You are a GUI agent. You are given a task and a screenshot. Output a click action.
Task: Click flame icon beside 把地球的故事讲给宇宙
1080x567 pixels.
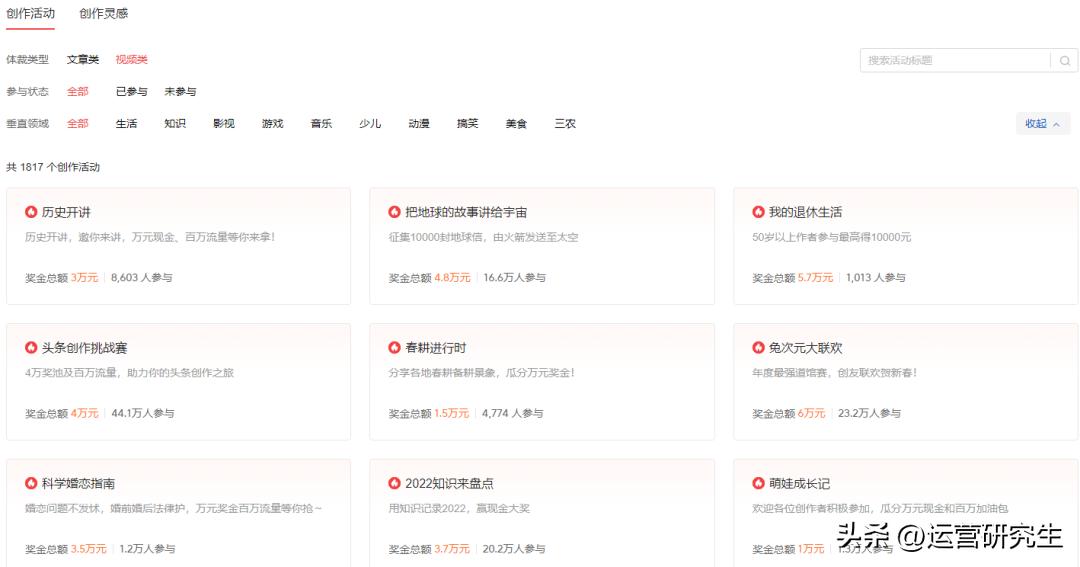click(x=394, y=212)
